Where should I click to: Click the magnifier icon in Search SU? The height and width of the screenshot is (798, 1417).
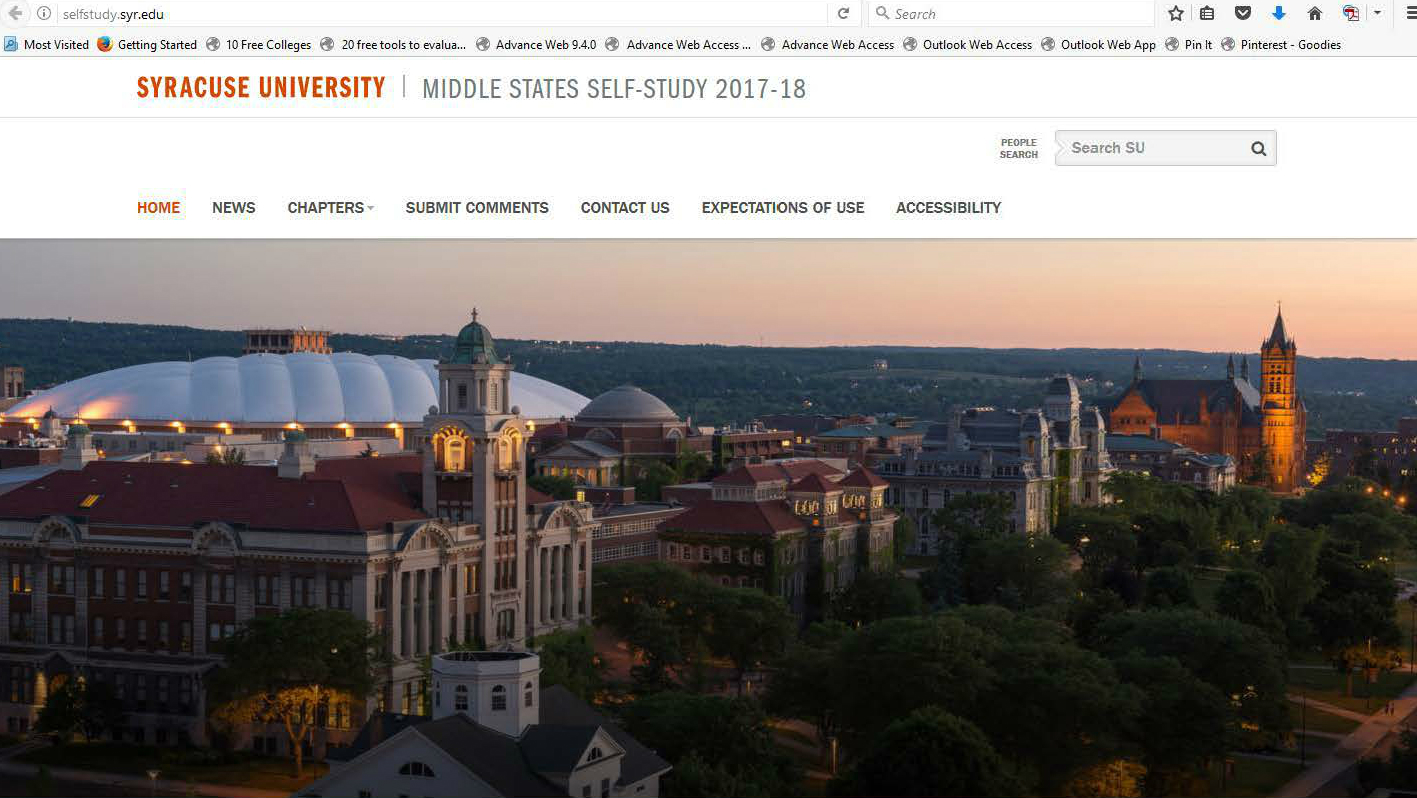tap(1258, 149)
